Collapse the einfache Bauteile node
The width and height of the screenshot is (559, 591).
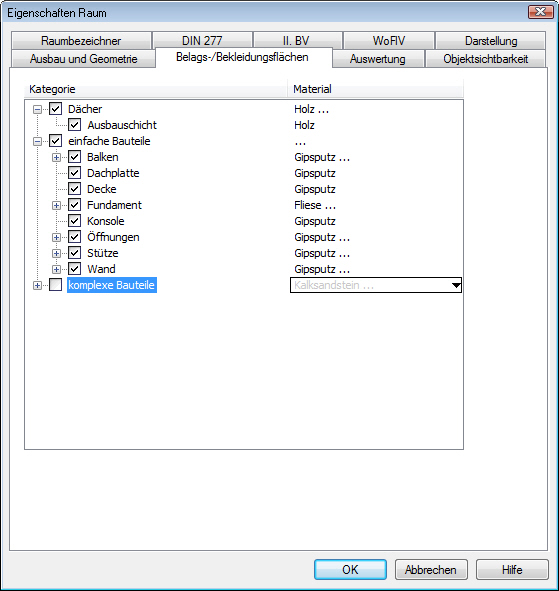click(37, 141)
